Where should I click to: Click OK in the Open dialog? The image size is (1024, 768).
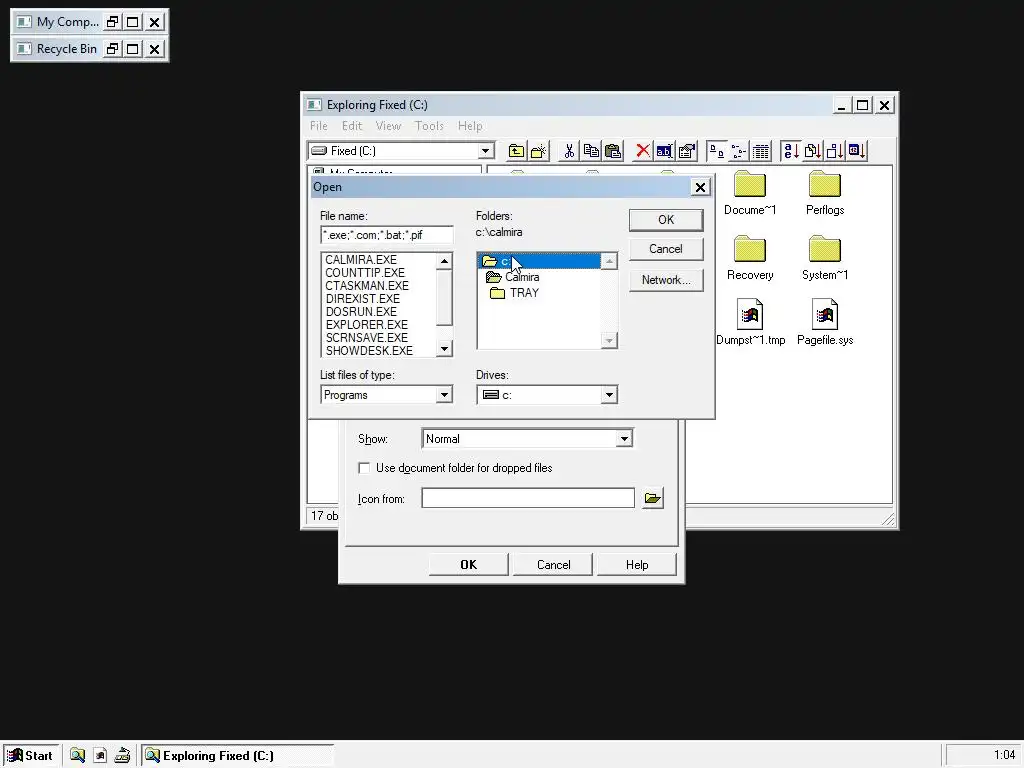[x=666, y=220]
